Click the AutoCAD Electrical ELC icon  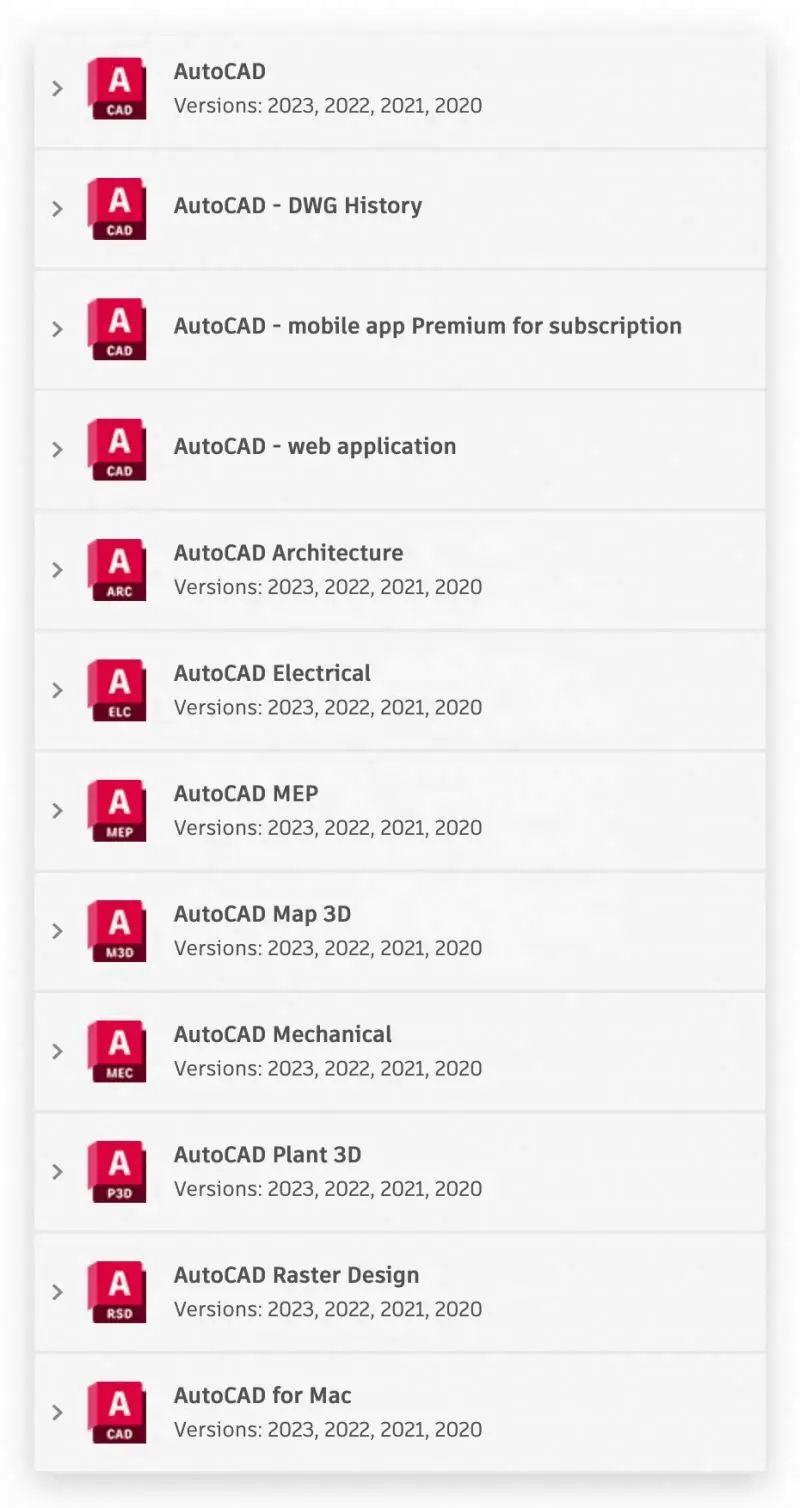click(x=116, y=690)
